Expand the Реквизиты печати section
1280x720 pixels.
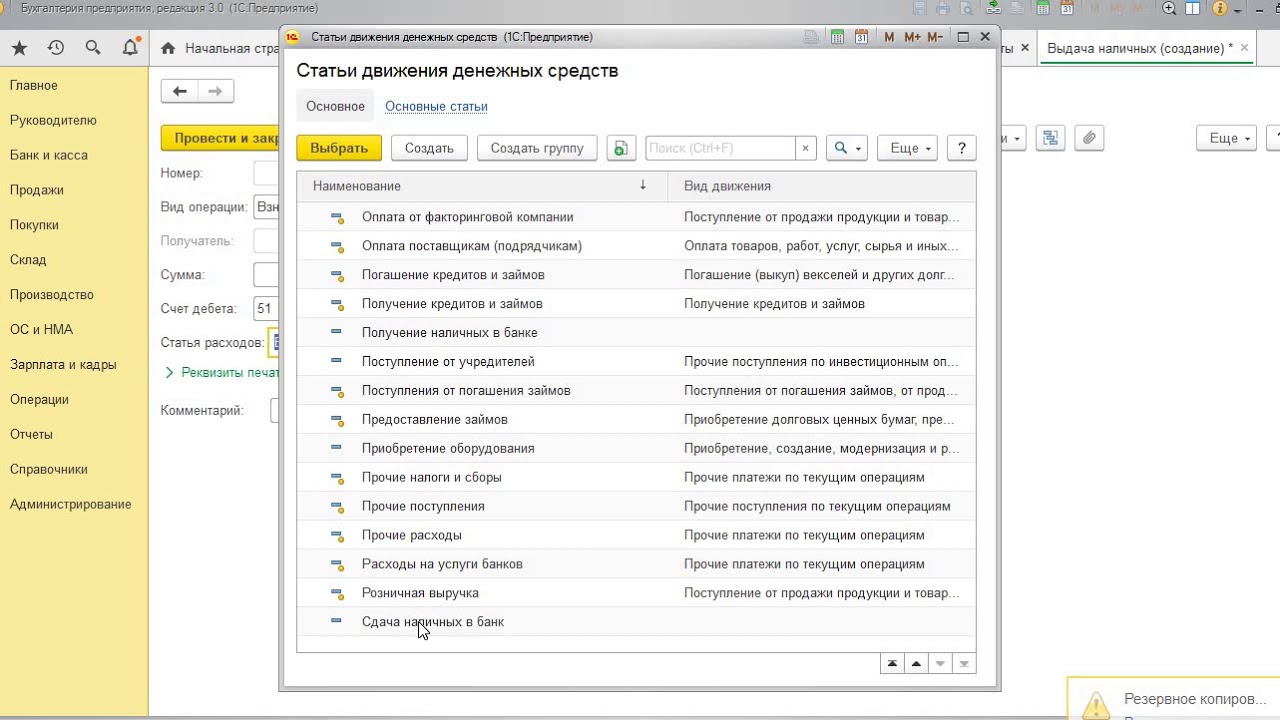point(222,372)
